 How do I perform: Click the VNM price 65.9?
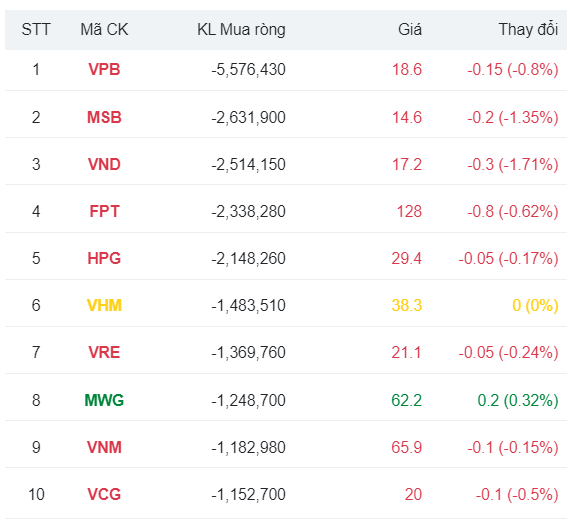tap(407, 447)
